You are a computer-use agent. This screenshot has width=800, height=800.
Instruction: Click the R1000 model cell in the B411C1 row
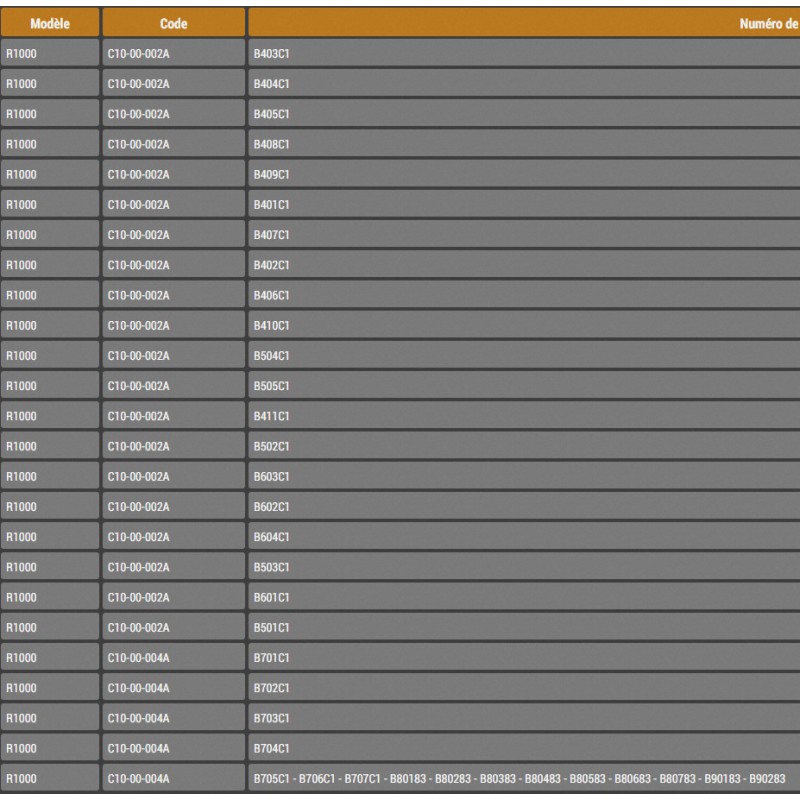[x=50, y=415]
